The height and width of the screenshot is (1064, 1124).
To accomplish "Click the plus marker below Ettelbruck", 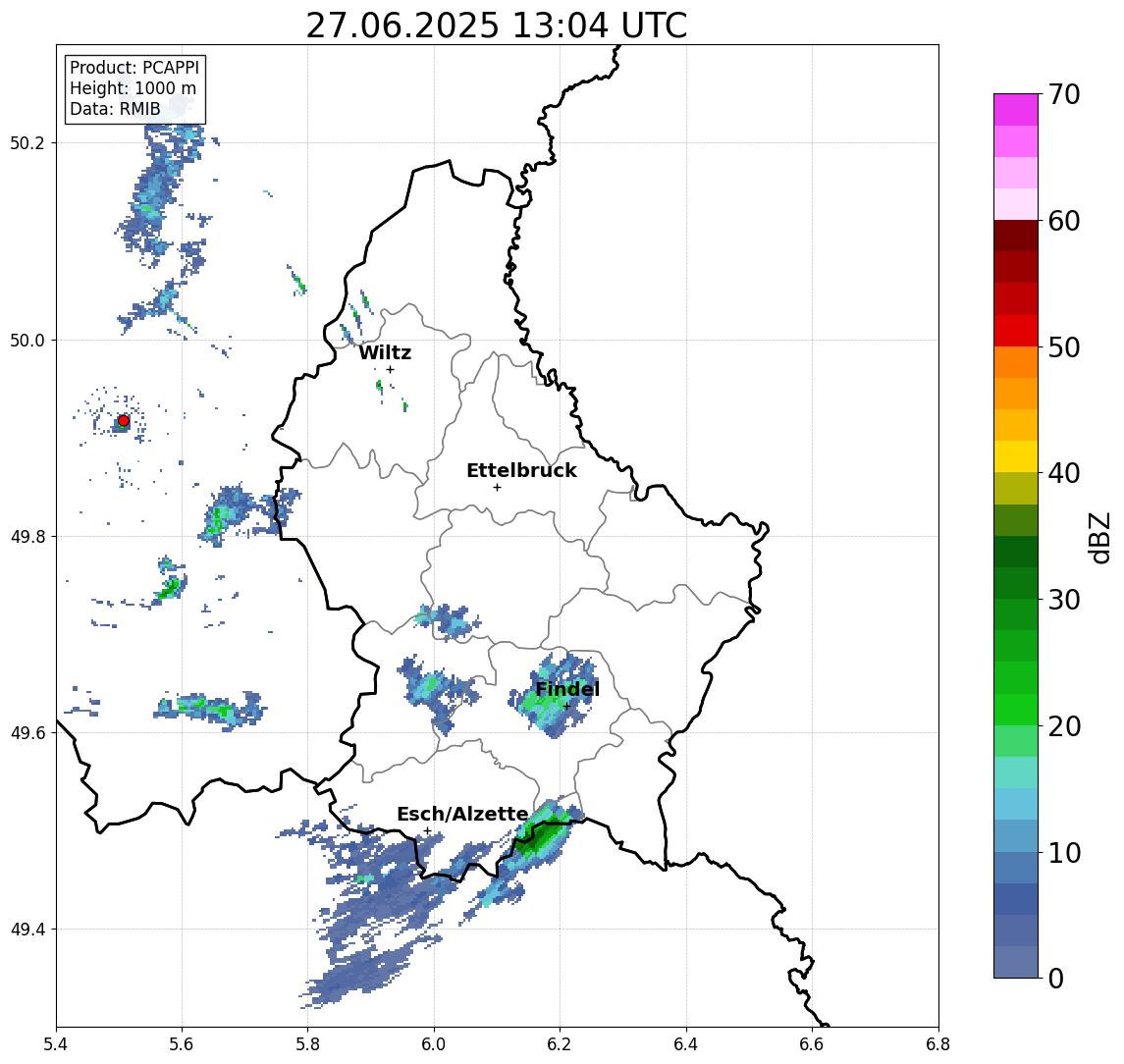I will tap(497, 488).
